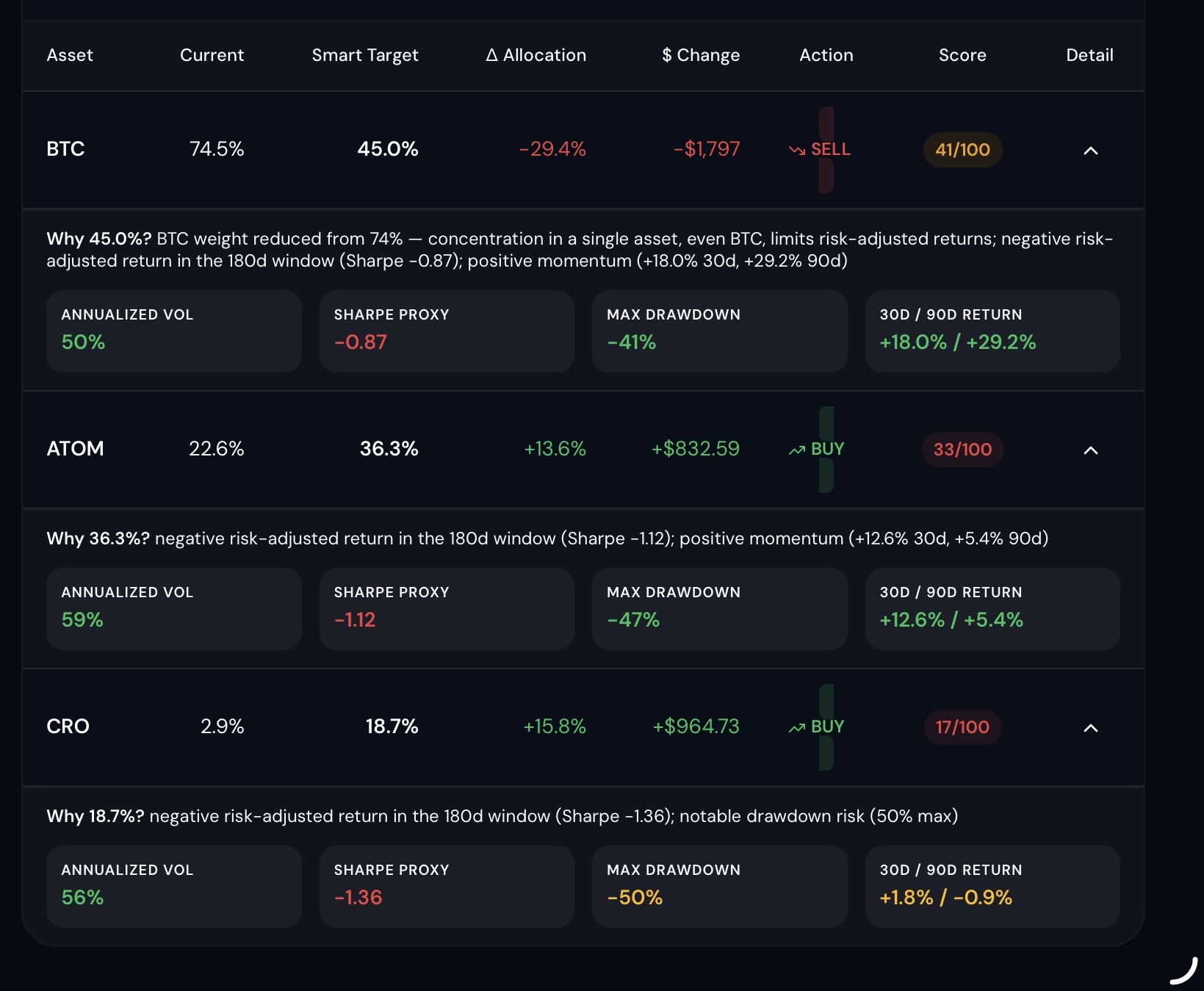Click the Asset column header
This screenshot has width=1204, height=991.
[x=70, y=55]
